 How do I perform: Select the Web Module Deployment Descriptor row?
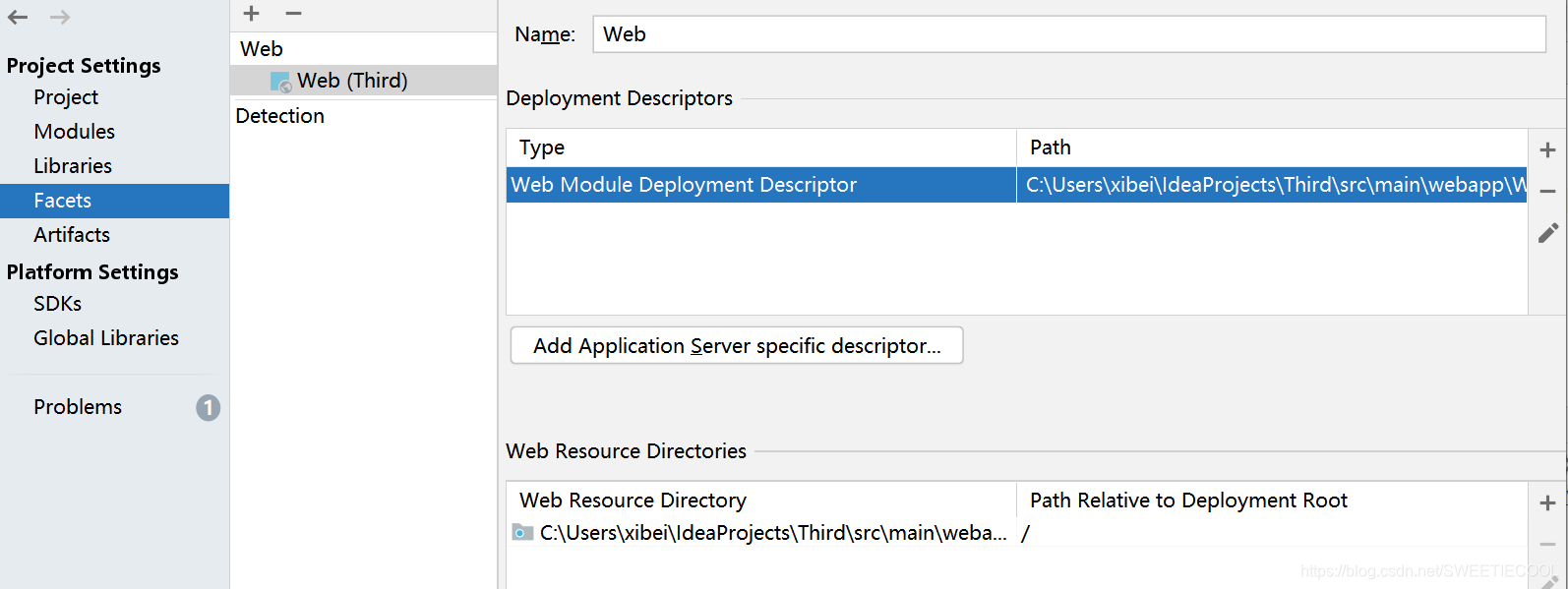(1016, 185)
